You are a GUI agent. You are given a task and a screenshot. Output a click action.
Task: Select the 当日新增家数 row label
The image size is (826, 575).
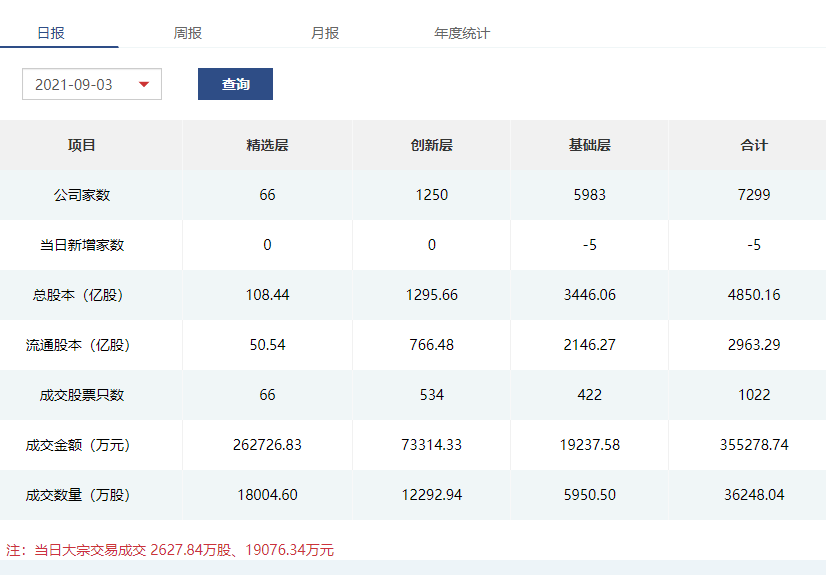coord(82,245)
